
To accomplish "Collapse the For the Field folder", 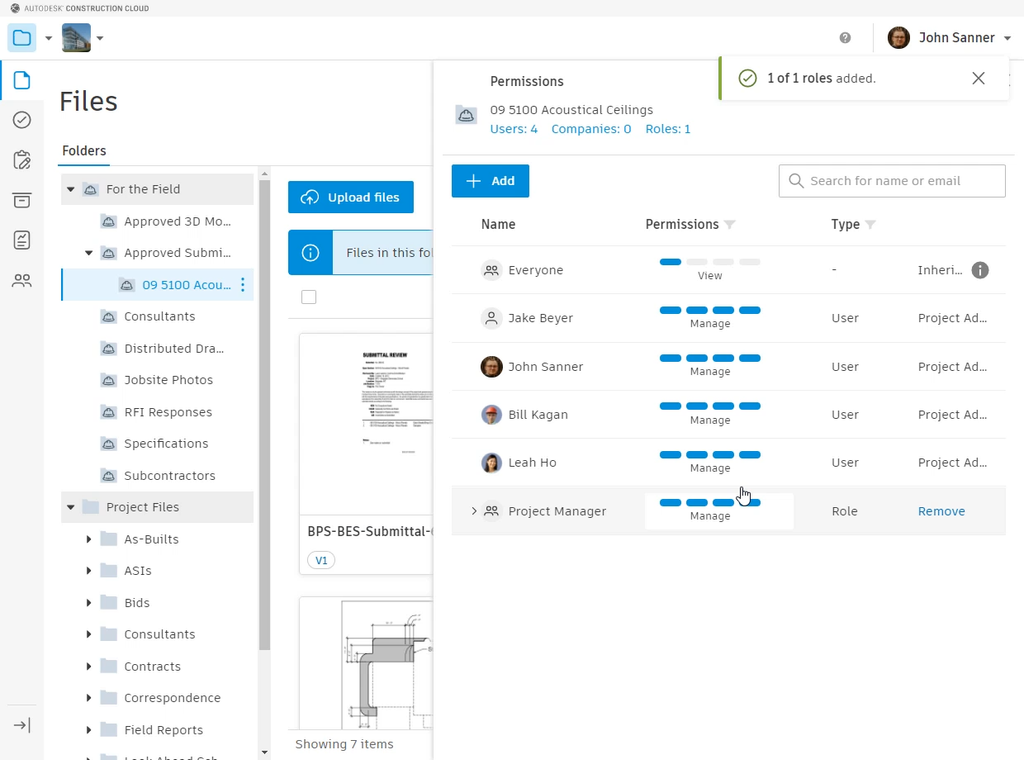I will [x=71, y=189].
